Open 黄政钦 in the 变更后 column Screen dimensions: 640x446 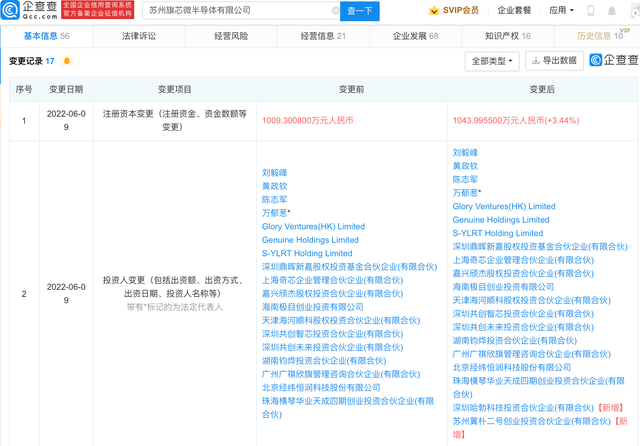[x=465, y=166]
